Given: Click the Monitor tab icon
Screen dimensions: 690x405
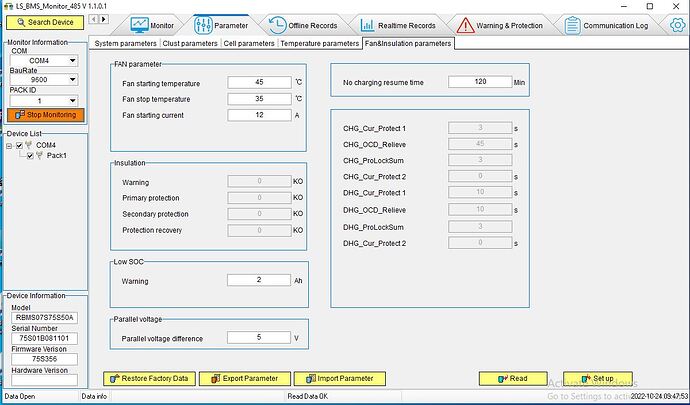Looking at the screenshot, I should click(x=139, y=25).
